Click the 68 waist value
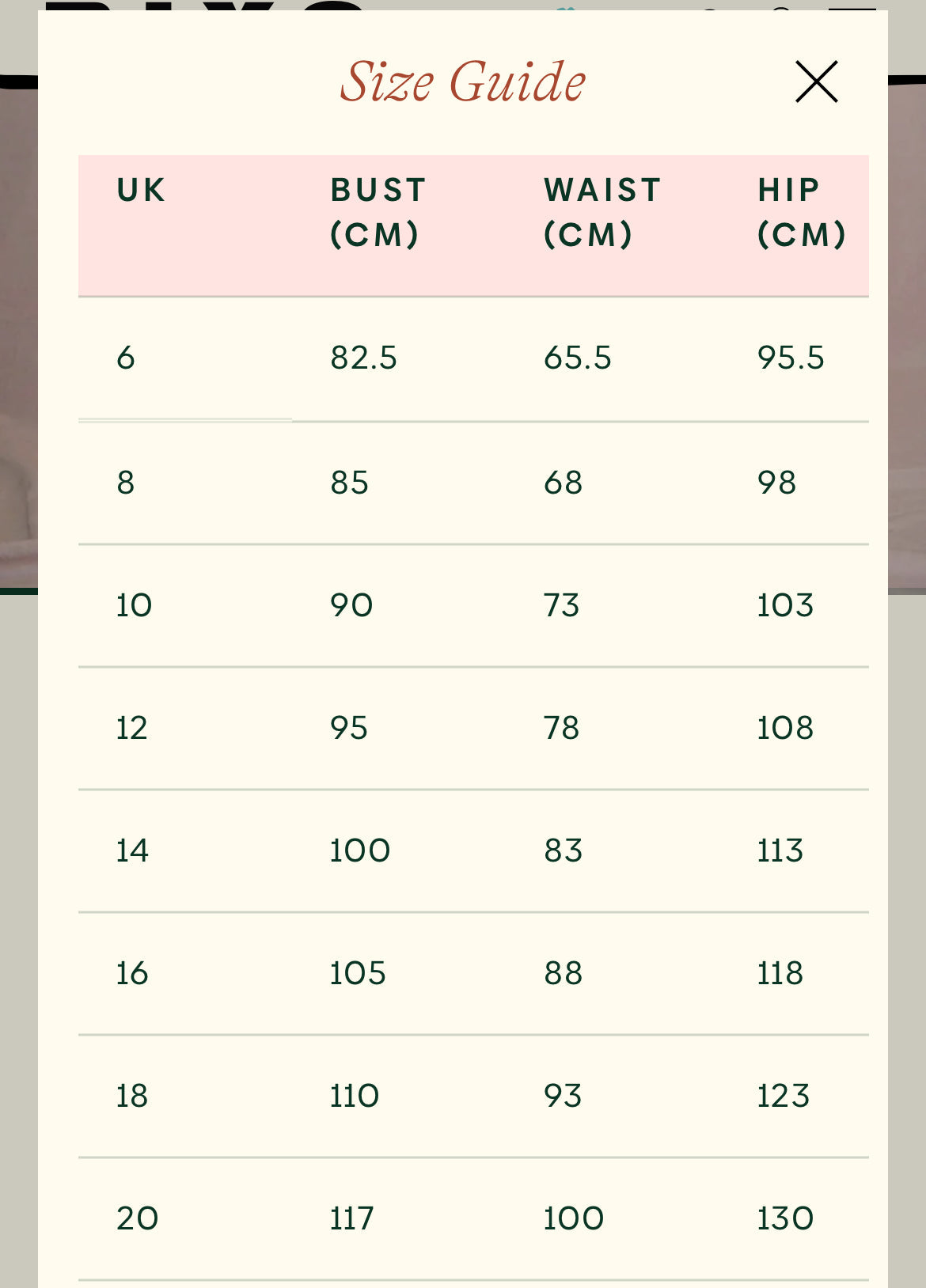926x1288 pixels. 564,483
